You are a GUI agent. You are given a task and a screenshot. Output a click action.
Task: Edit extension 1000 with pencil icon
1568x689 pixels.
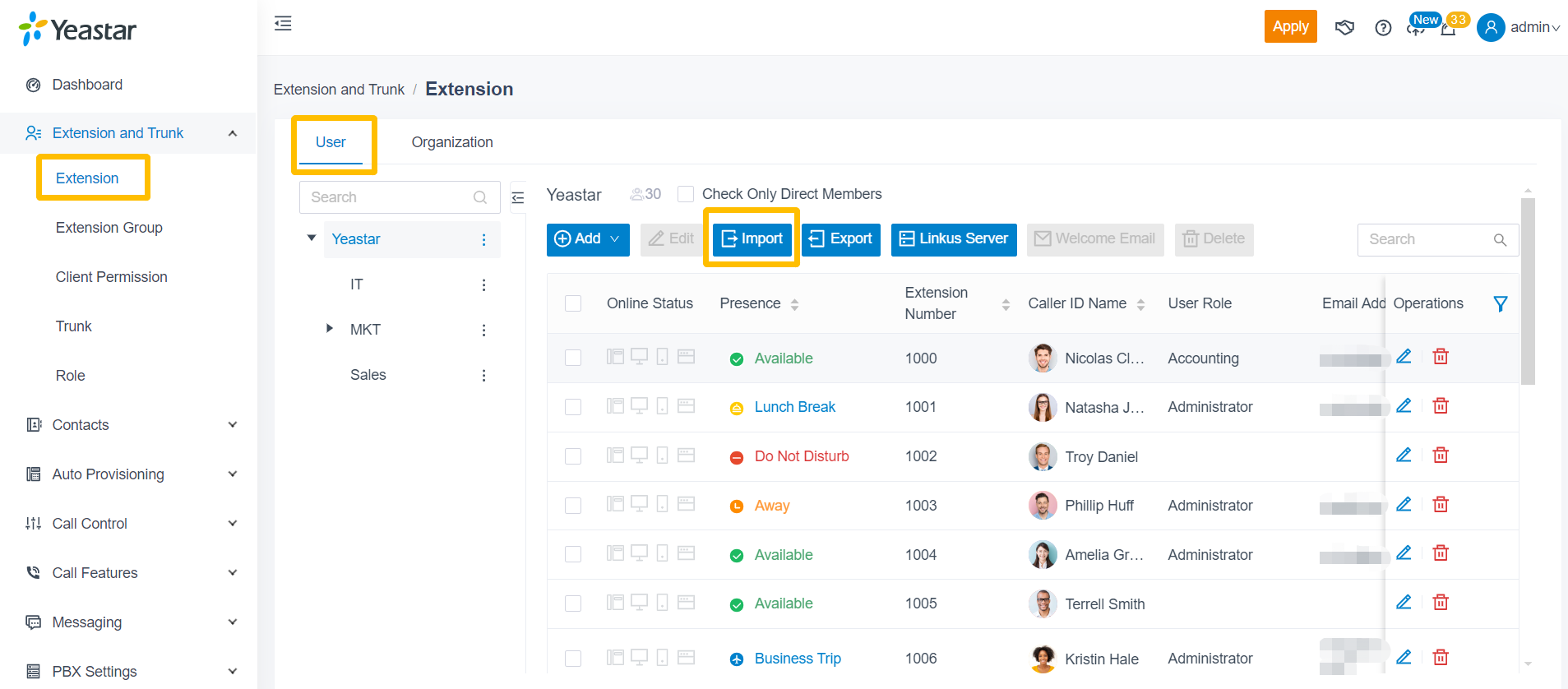tap(1404, 357)
